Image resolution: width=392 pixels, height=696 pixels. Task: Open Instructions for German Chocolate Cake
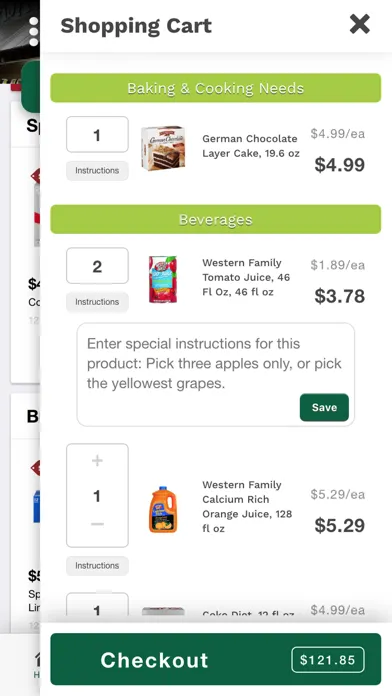[x=97, y=170]
